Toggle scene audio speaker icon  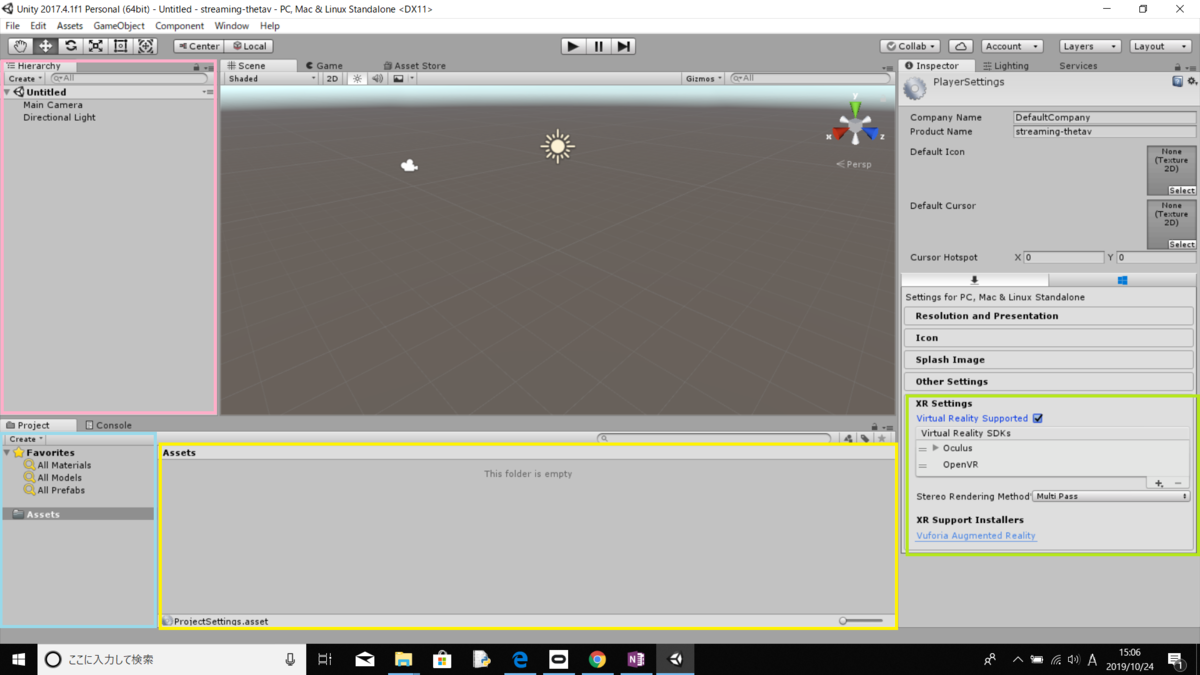point(378,78)
